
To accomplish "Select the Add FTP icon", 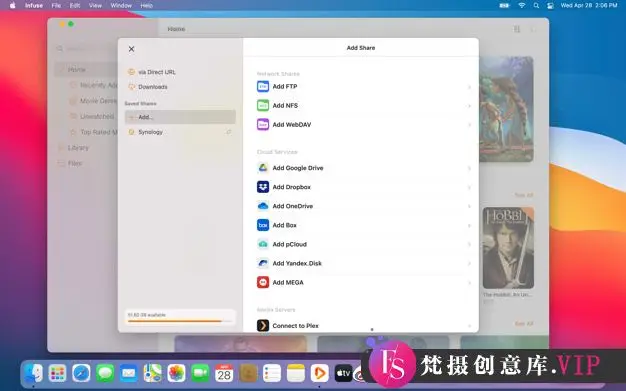I will [x=263, y=86].
